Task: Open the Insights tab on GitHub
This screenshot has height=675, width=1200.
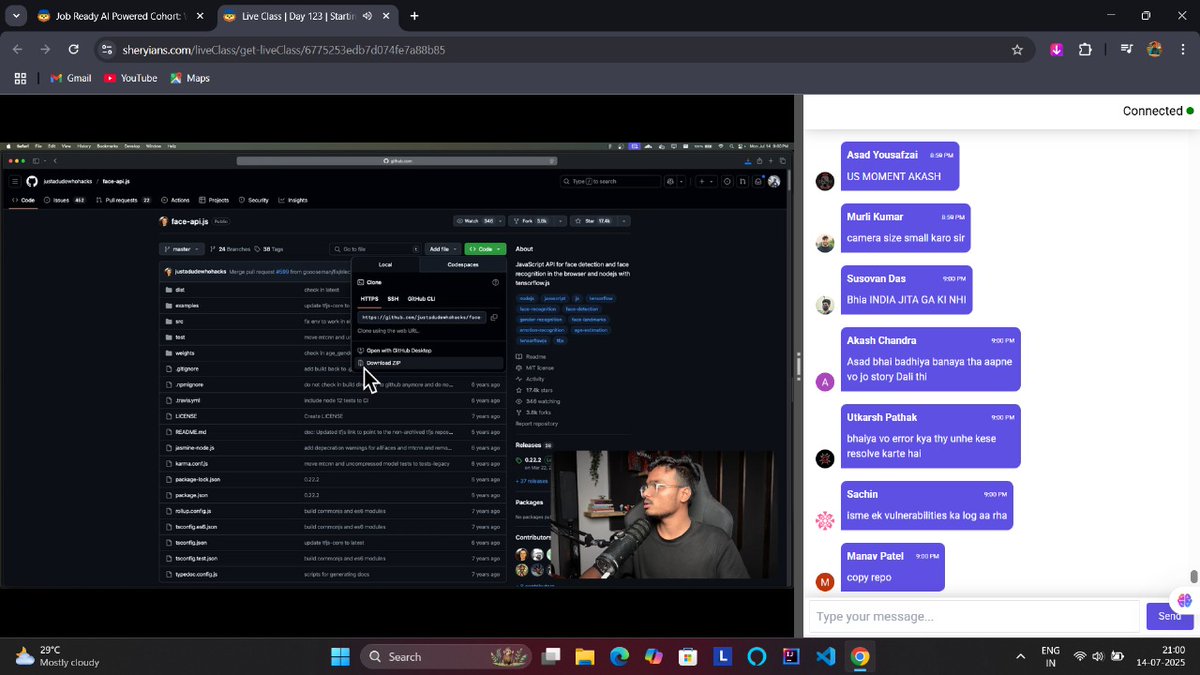Action: coord(293,200)
